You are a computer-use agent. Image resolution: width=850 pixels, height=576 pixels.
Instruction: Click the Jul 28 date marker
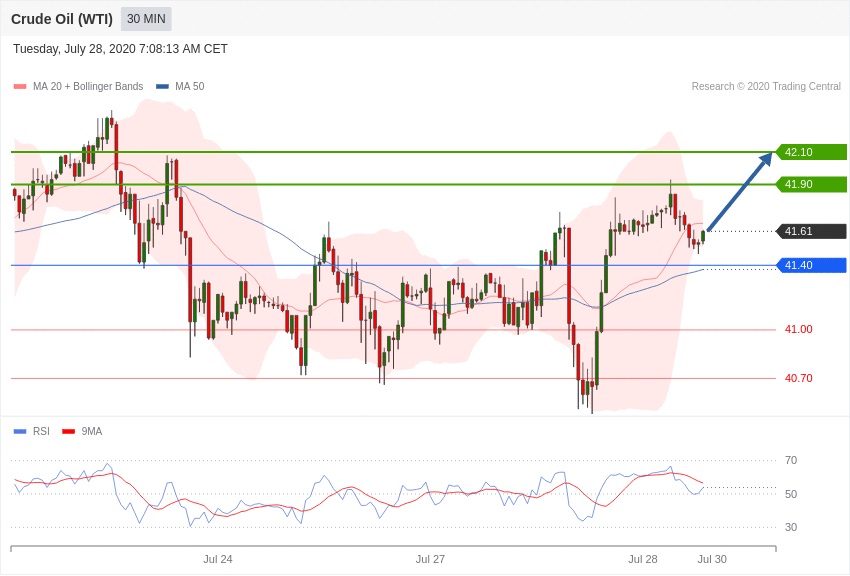pyautogui.click(x=642, y=559)
